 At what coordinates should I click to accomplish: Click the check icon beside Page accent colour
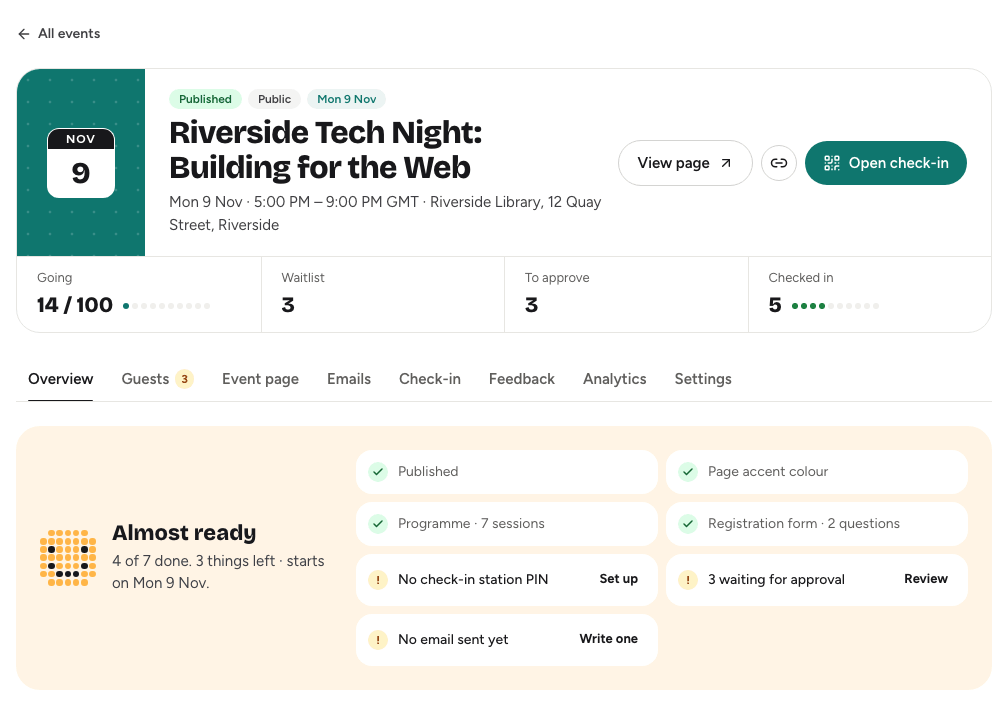pyautogui.click(x=688, y=472)
